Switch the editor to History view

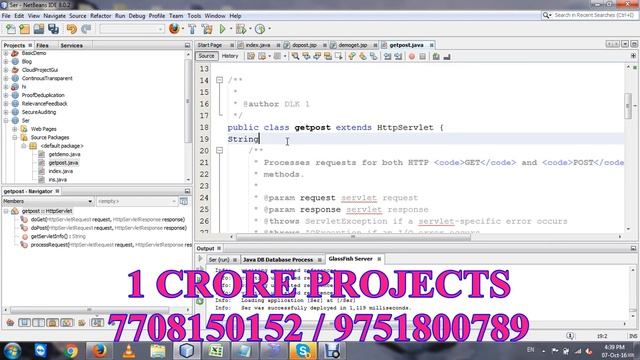click(x=230, y=56)
